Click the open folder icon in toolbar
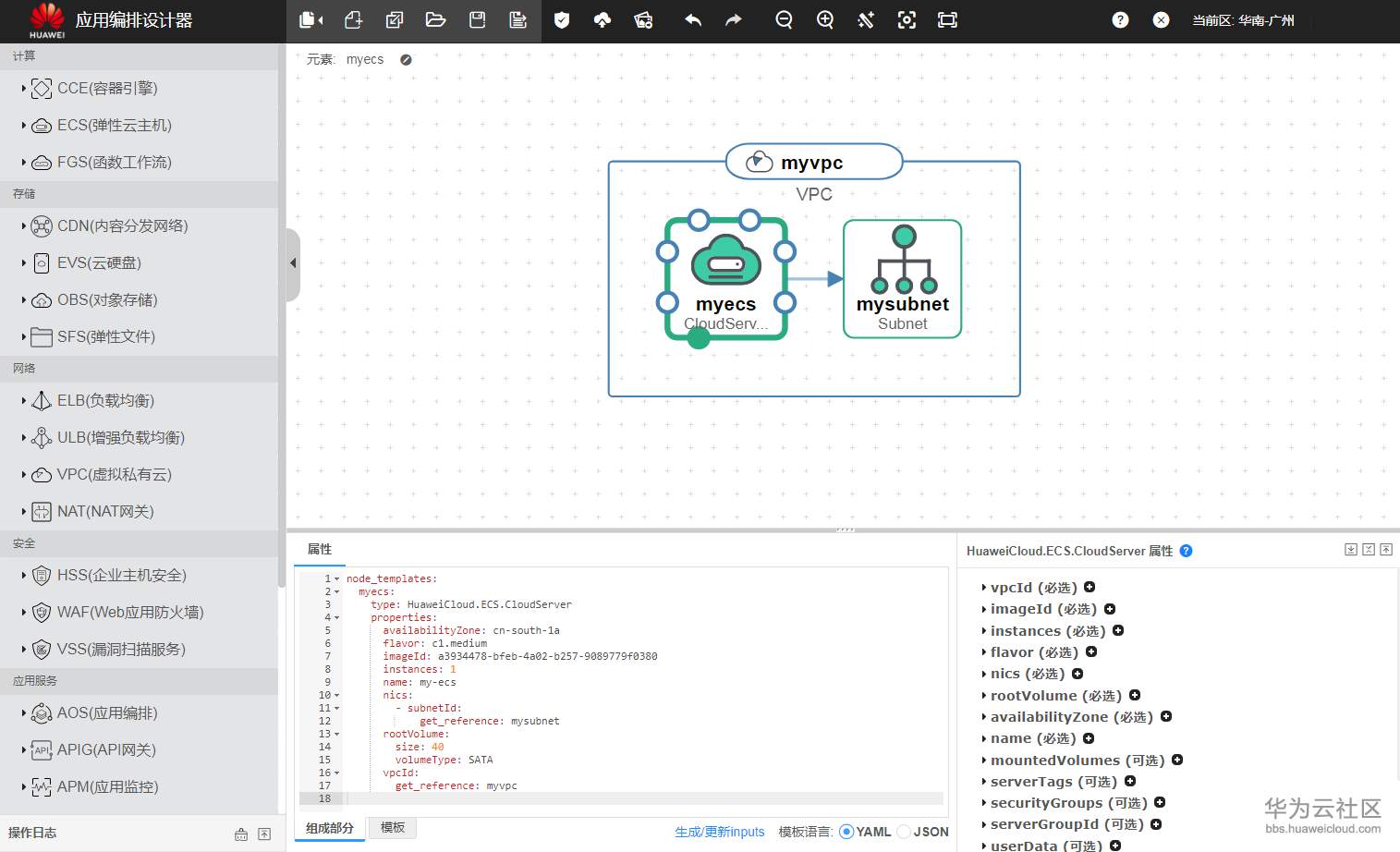This screenshot has height=852, width=1400. tap(435, 19)
